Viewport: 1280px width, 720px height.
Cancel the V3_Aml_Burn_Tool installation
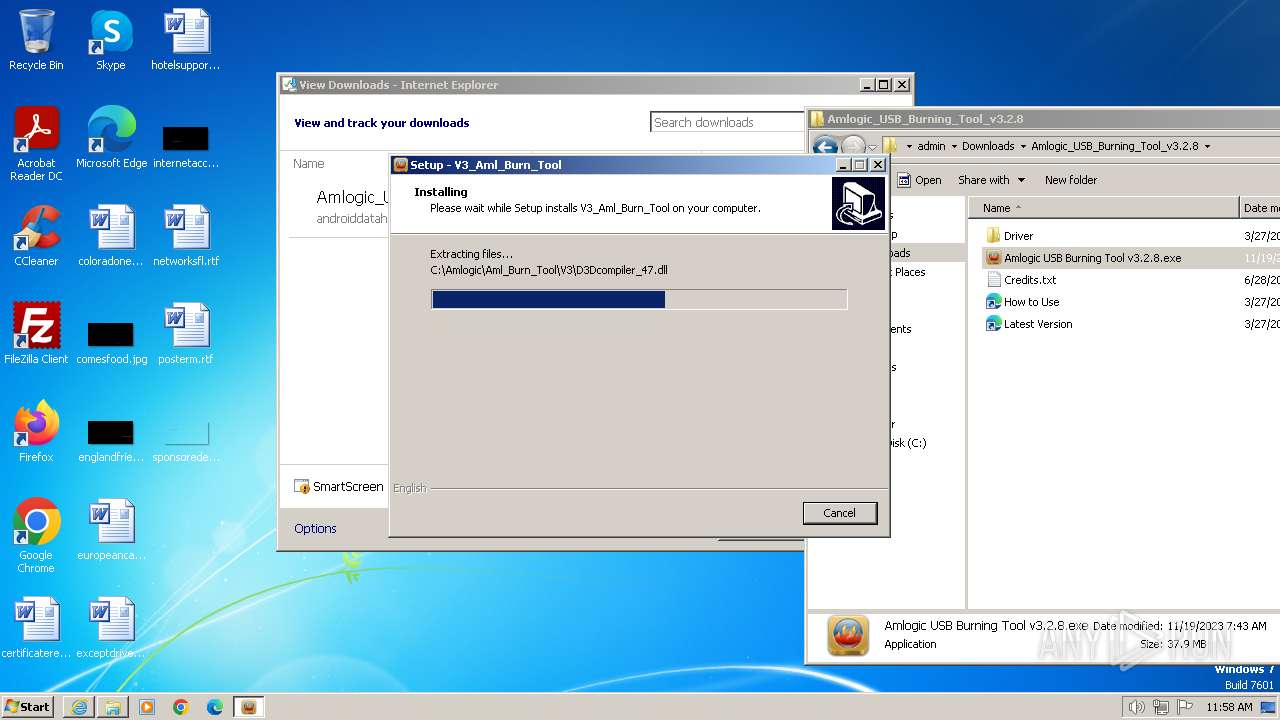840,513
